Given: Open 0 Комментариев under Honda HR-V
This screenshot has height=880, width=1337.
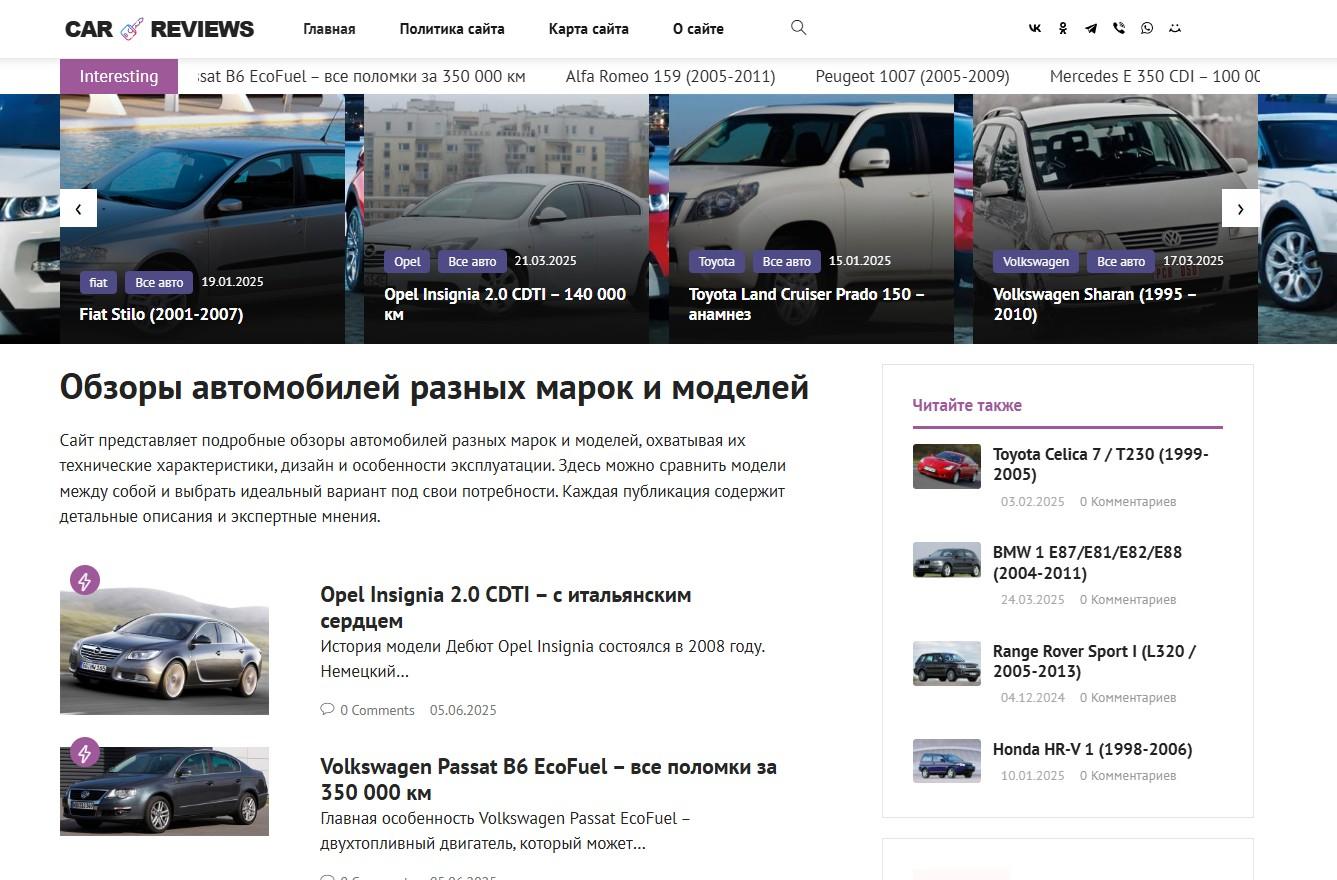Looking at the screenshot, I should (1128, 776).
